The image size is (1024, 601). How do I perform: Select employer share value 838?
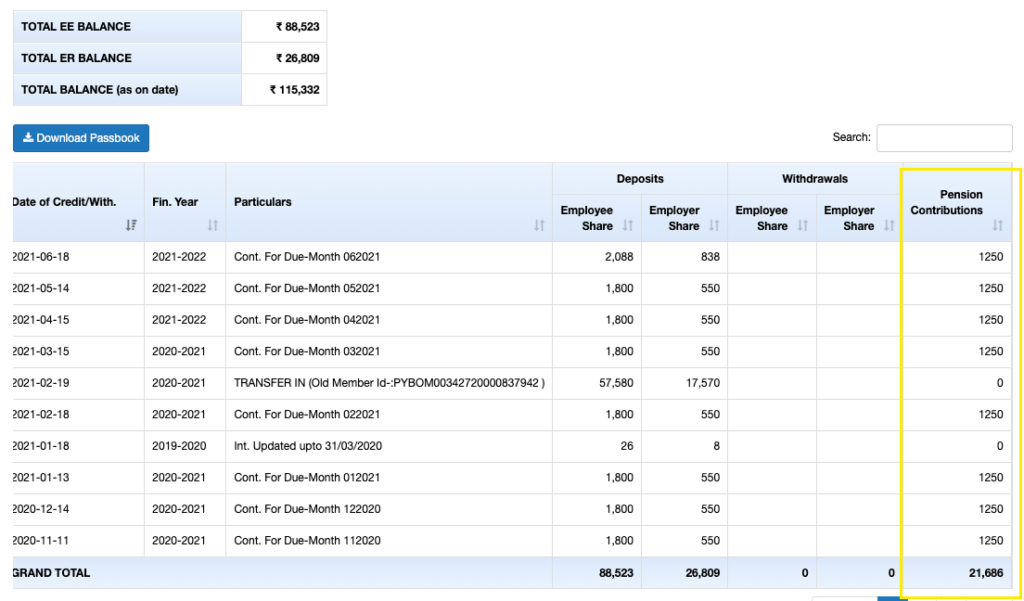point(709,257)
